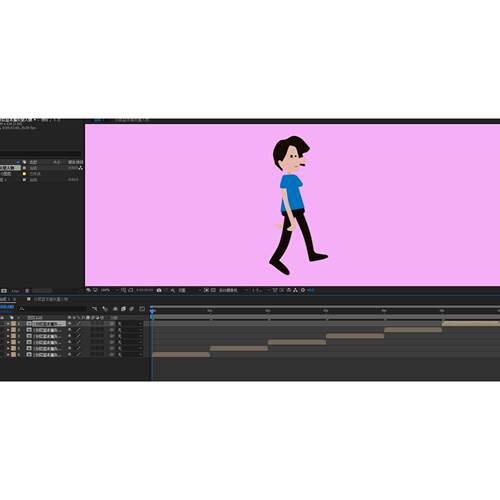Click the hide shy layers icon in the timeline
This screenshot has height=500, width=500.
(x=115, y=309)
